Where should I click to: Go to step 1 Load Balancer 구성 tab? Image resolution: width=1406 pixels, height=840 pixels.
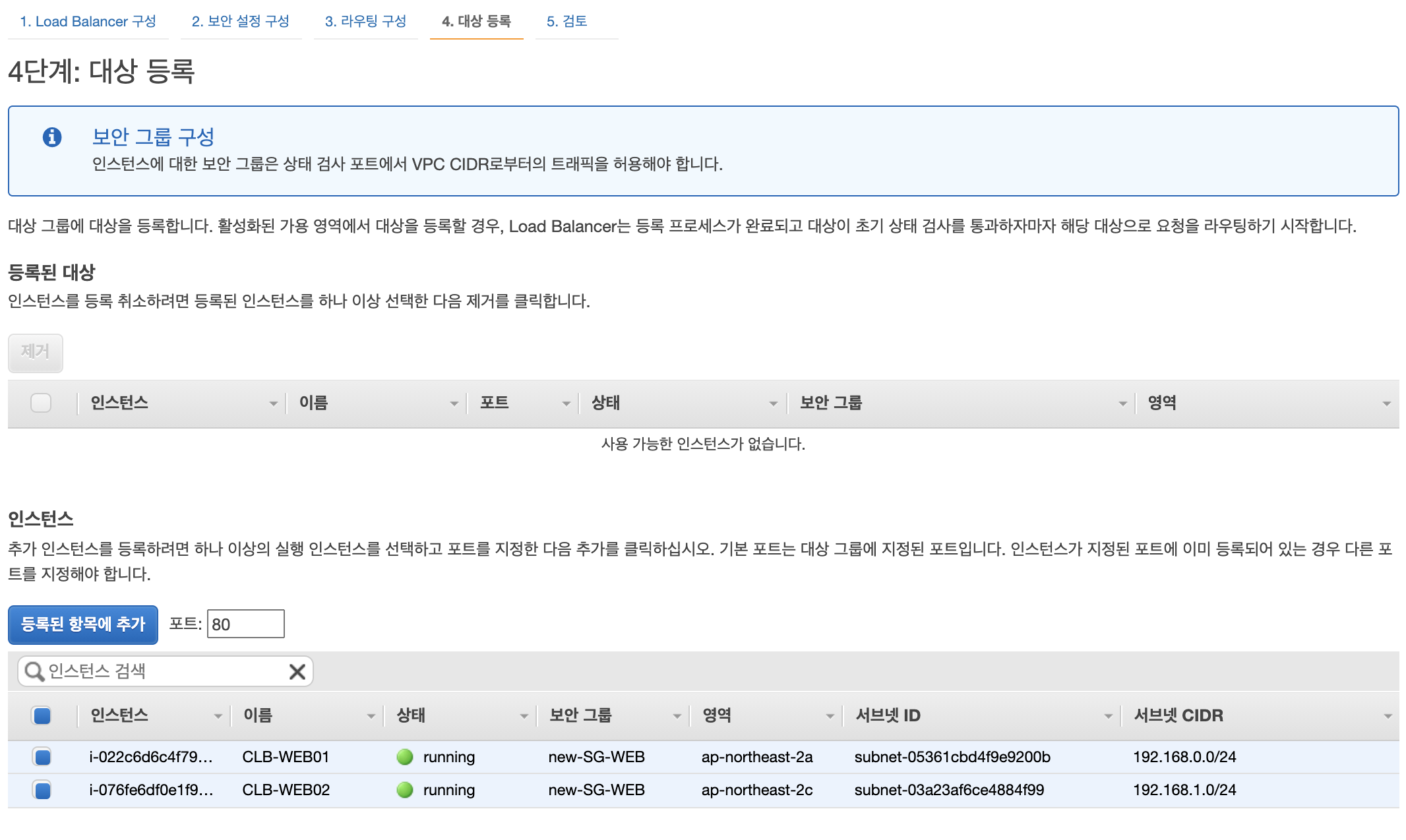coord(88,21)
